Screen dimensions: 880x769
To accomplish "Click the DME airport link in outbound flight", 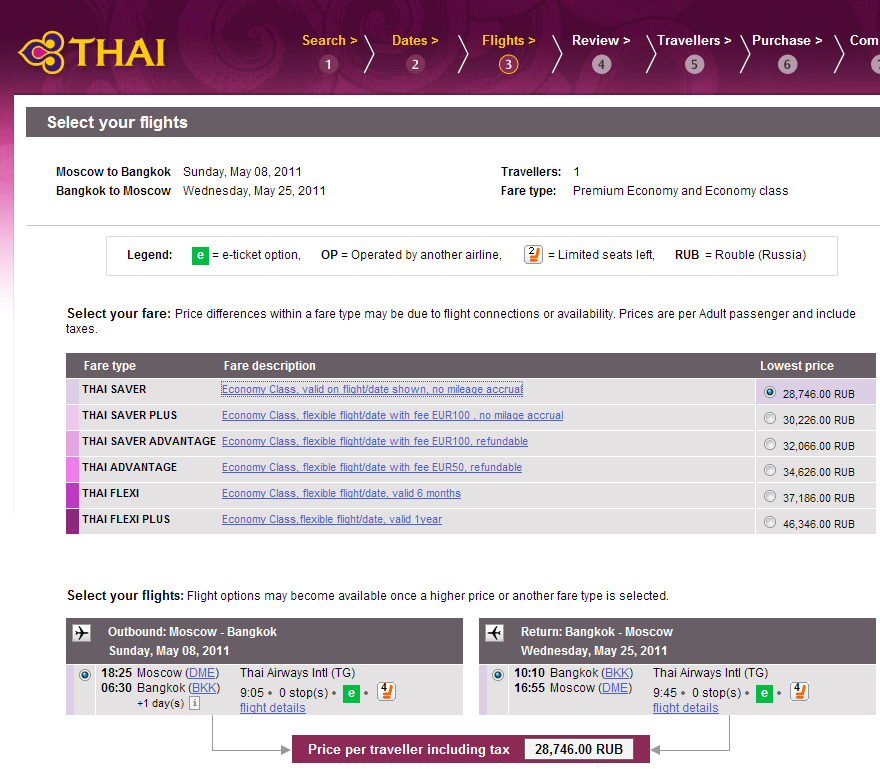I will click(x=202, y=673).
